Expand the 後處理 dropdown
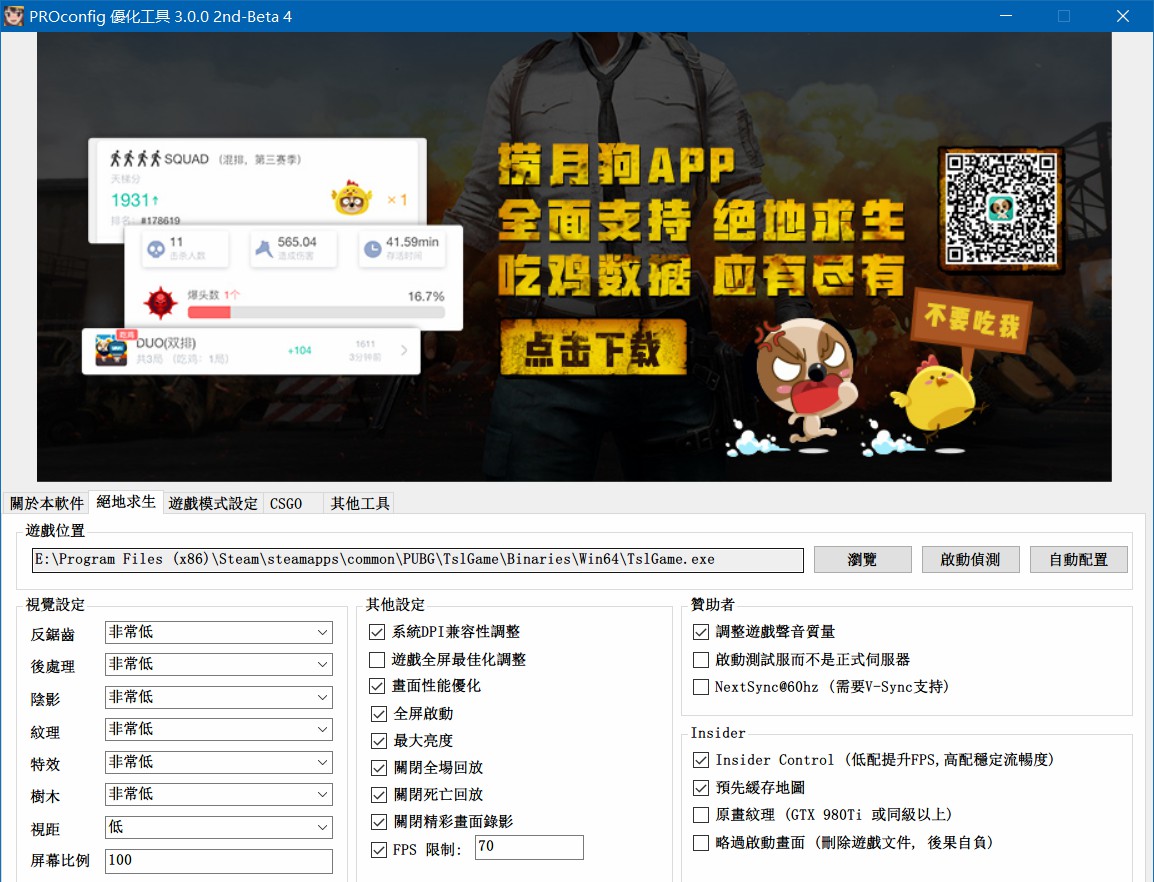This screenshot has height=882, width=1154. 219,665
